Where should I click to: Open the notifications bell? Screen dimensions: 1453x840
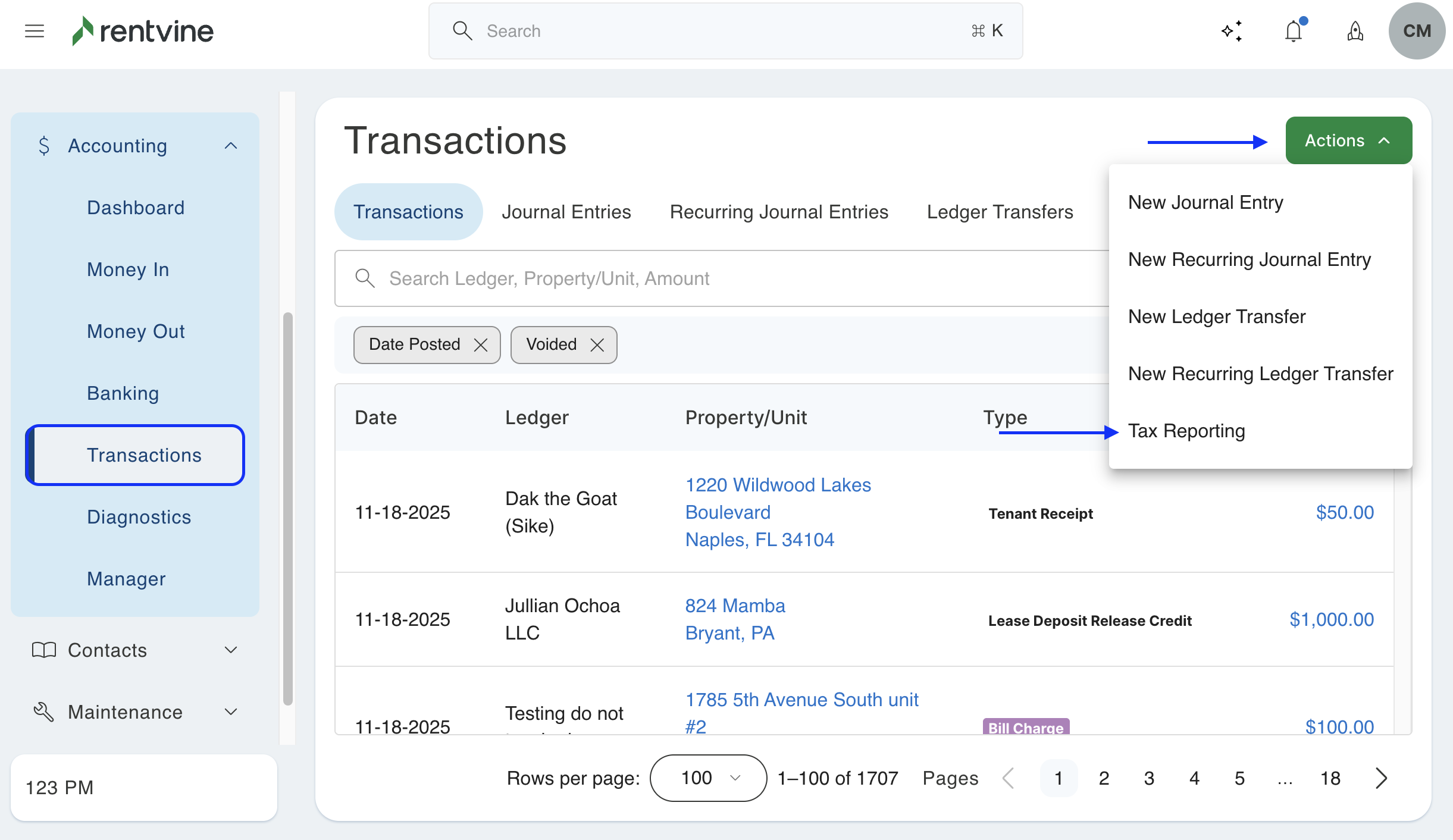click(x=1294, y=31)
